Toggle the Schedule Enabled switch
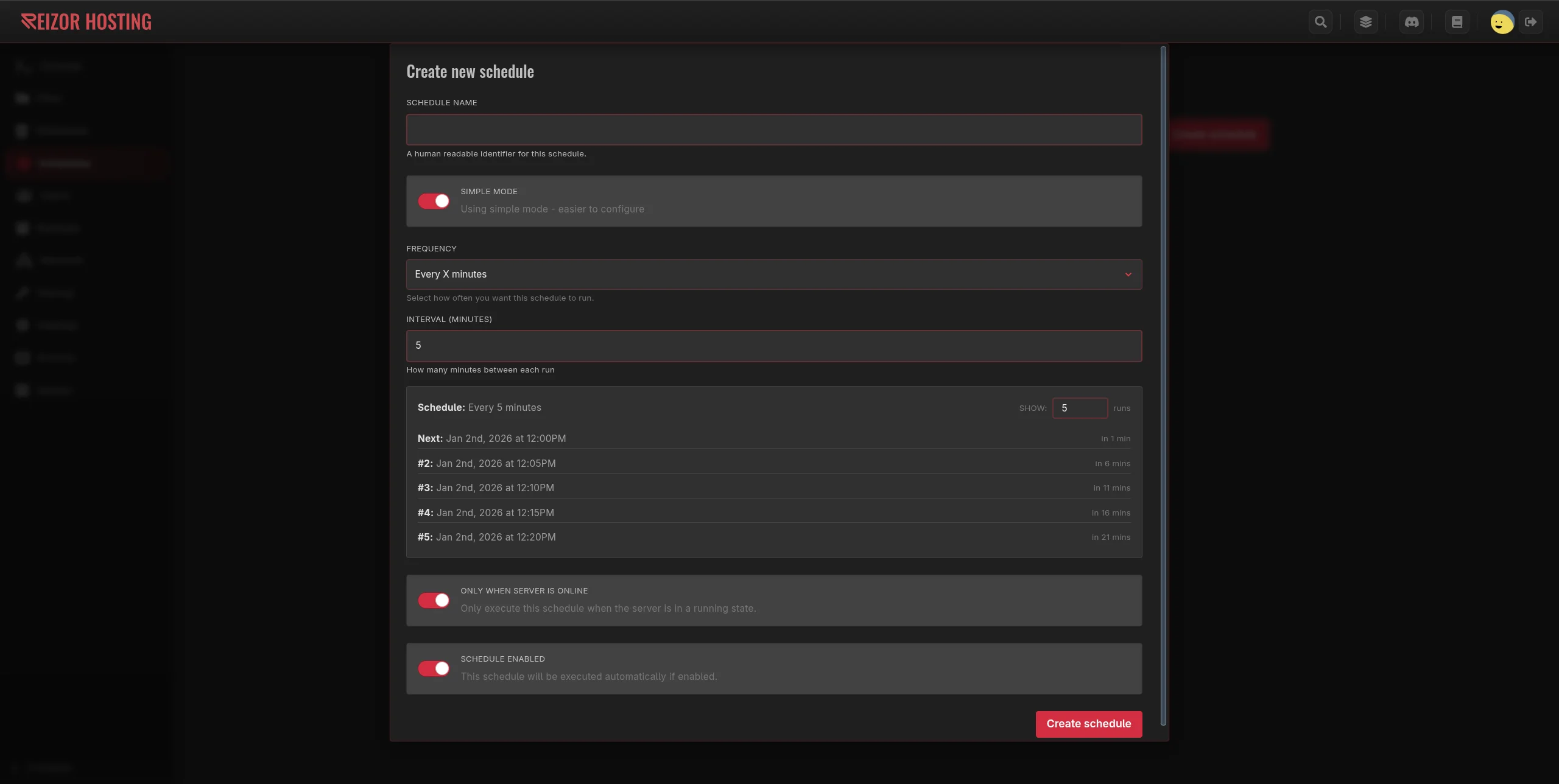The image size is (1559, 784). coord(434,669)
